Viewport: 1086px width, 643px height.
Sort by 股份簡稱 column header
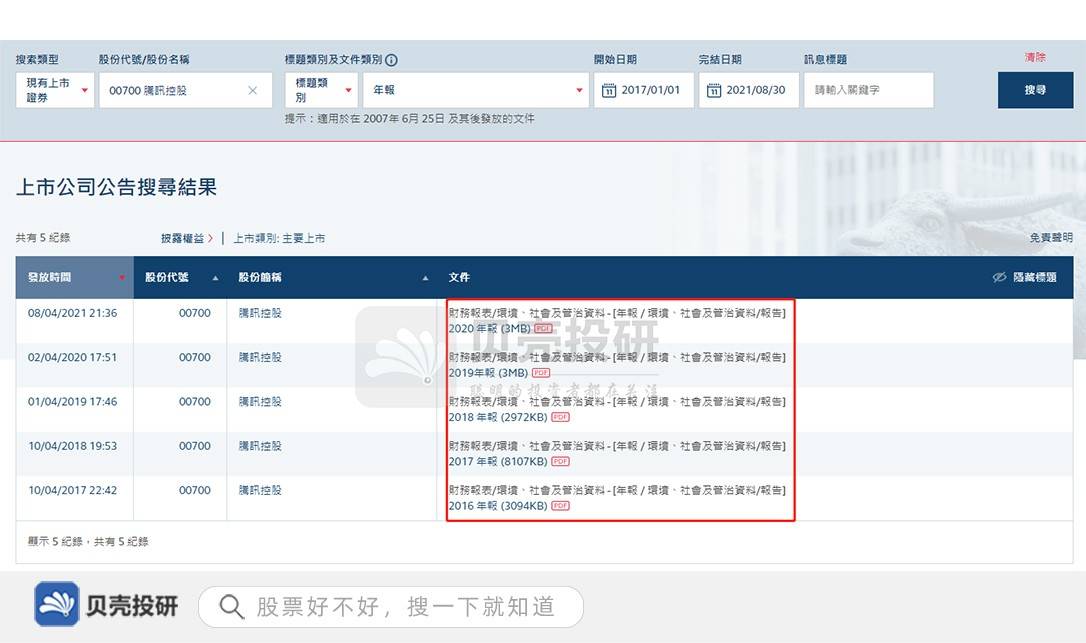(332, 277)
